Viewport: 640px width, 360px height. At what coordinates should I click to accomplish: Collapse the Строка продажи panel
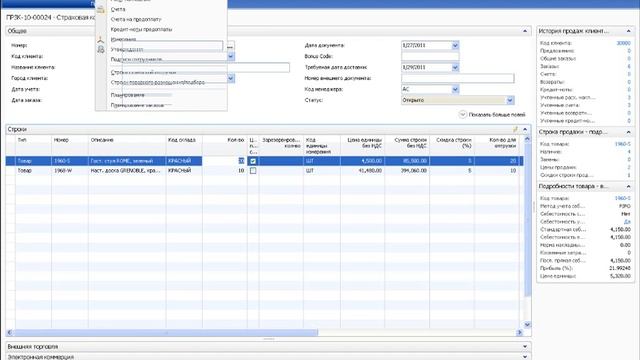tap(629, 132)
